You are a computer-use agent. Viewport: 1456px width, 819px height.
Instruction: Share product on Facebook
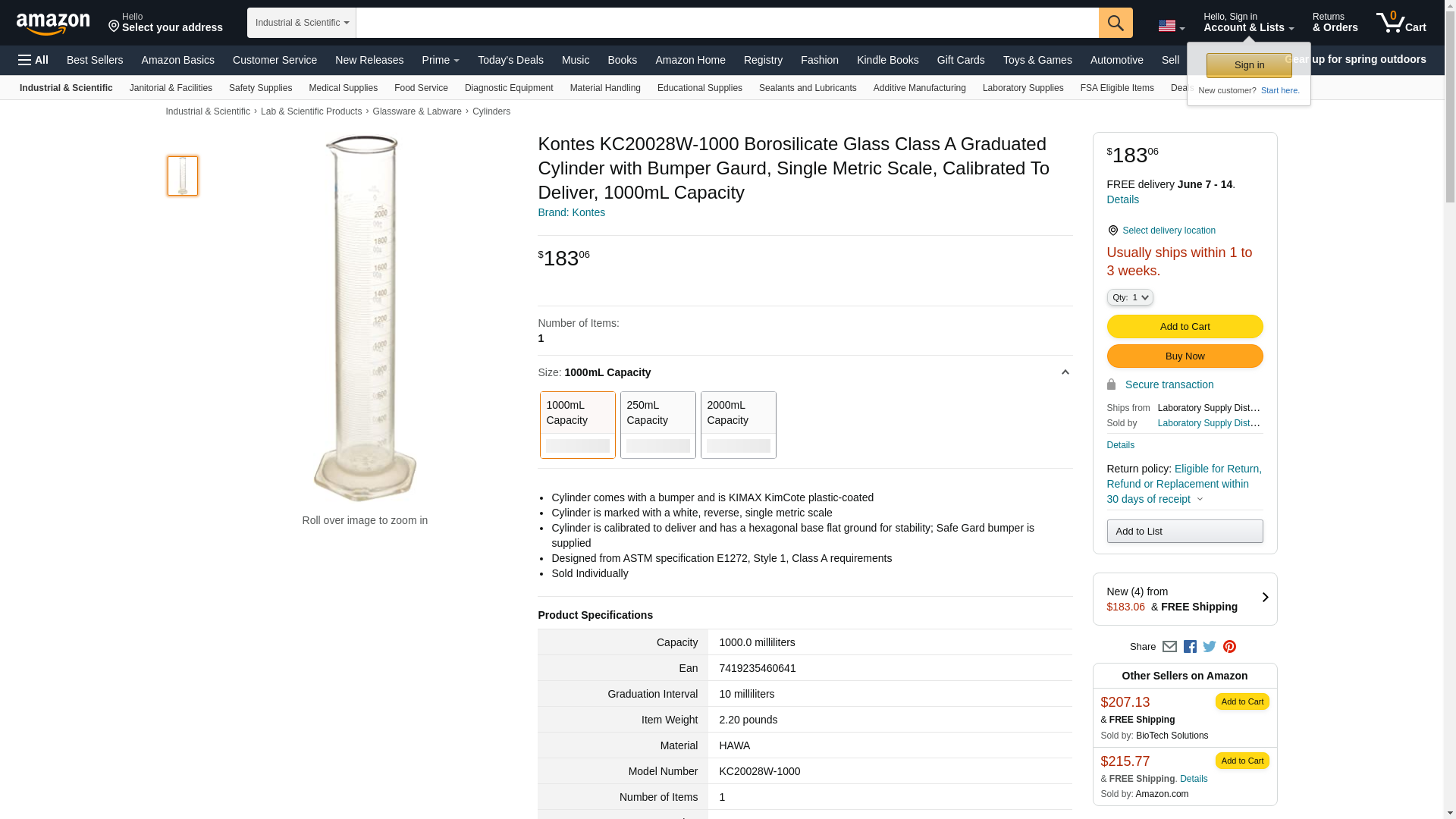1190,647
